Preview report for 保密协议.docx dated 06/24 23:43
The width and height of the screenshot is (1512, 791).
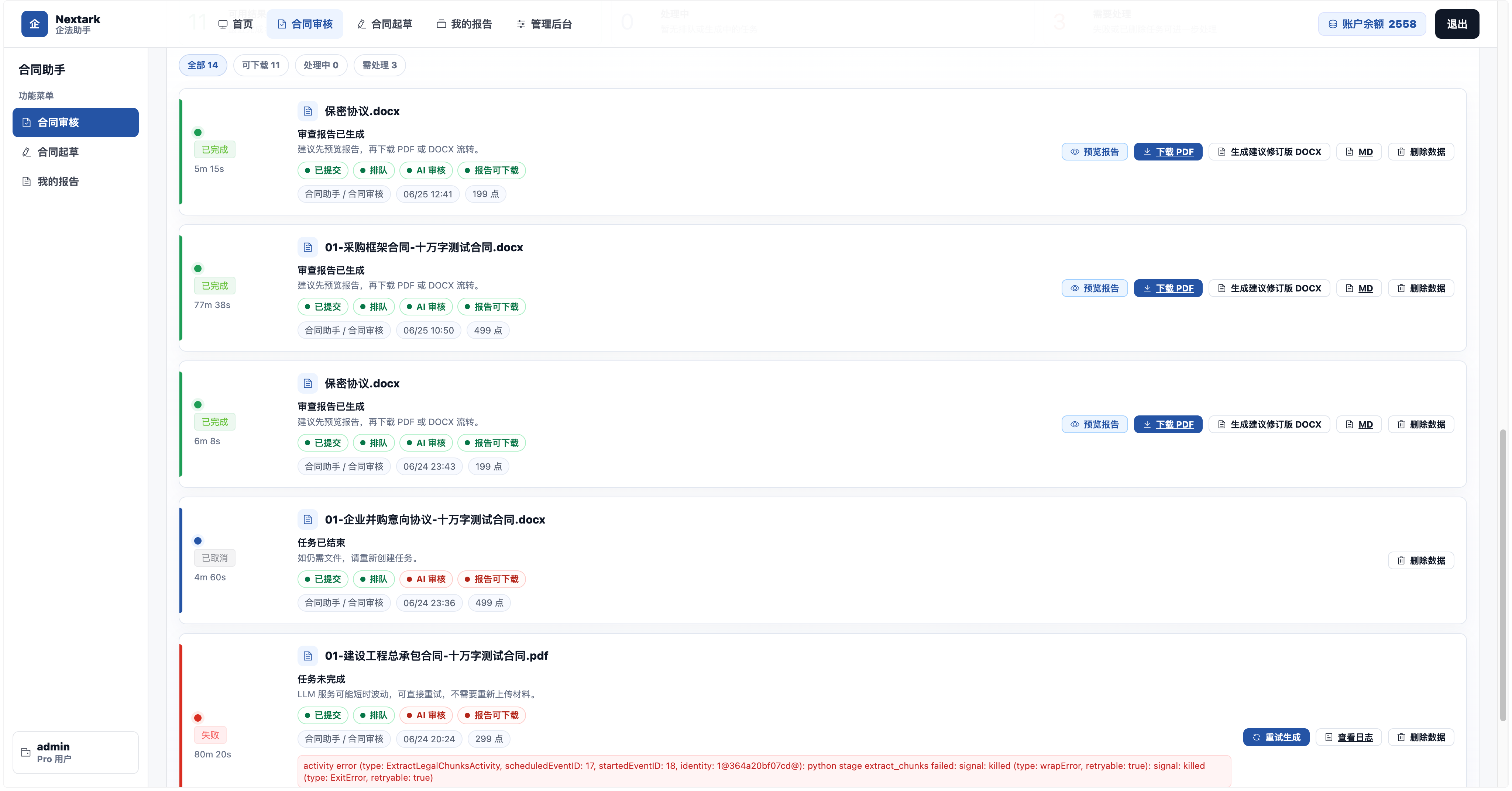[1094, 424]
